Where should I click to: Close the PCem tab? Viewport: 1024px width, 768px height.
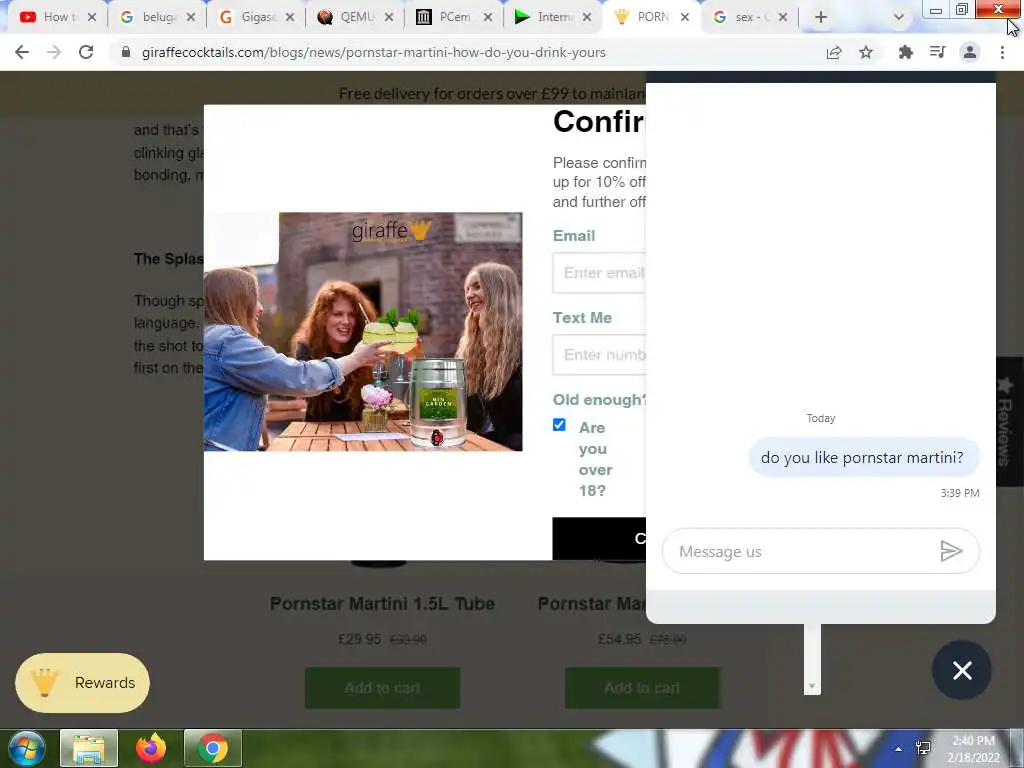click(488, 18)
